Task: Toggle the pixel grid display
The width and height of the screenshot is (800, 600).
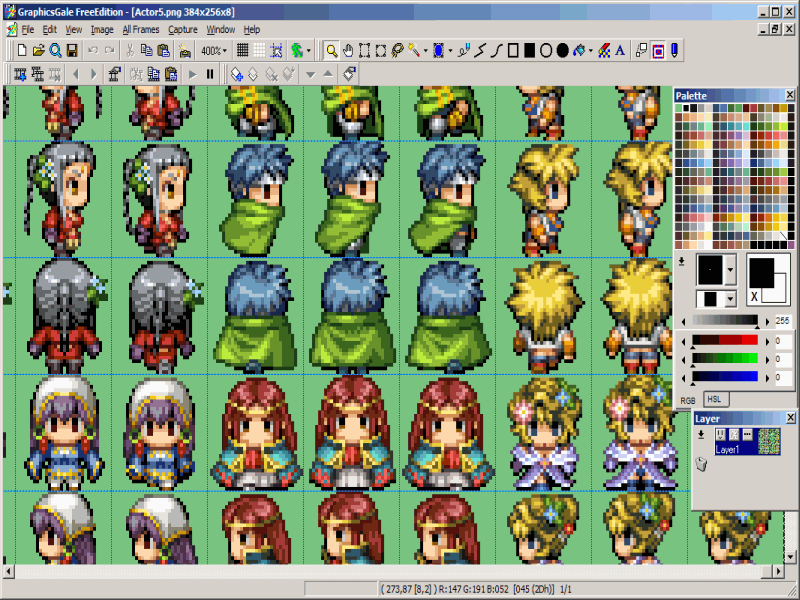Action: tap(243, 51)
